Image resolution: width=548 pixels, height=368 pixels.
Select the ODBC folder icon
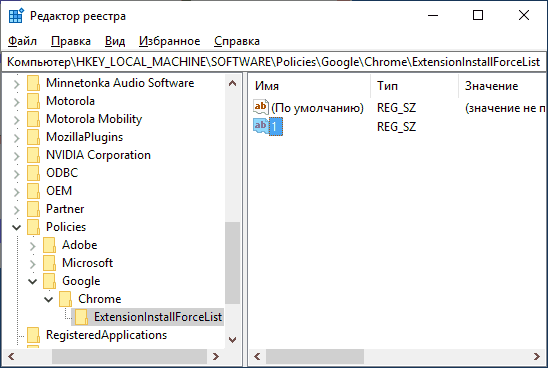(34, 173)
